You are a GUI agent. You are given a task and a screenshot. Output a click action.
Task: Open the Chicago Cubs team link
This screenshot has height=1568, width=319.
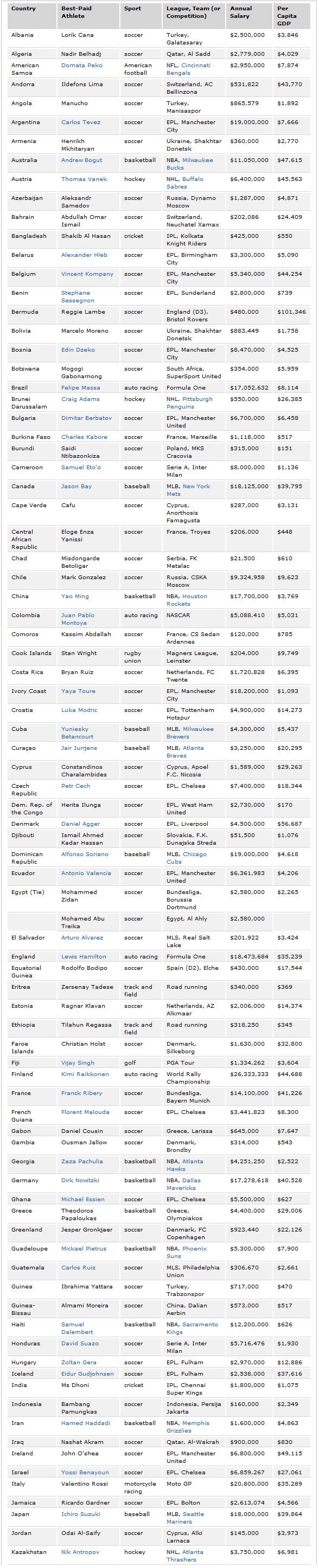186,858
